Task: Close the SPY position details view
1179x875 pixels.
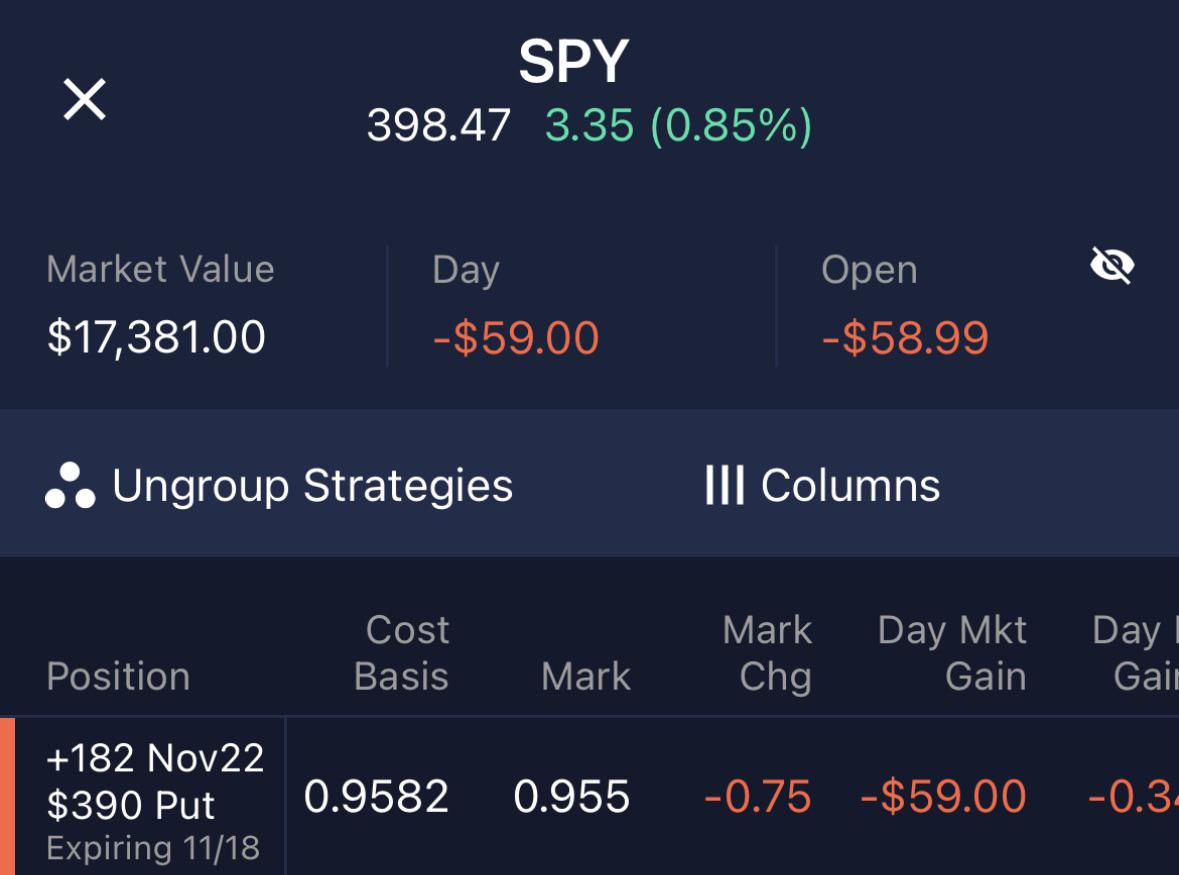Action: (85, 100)
